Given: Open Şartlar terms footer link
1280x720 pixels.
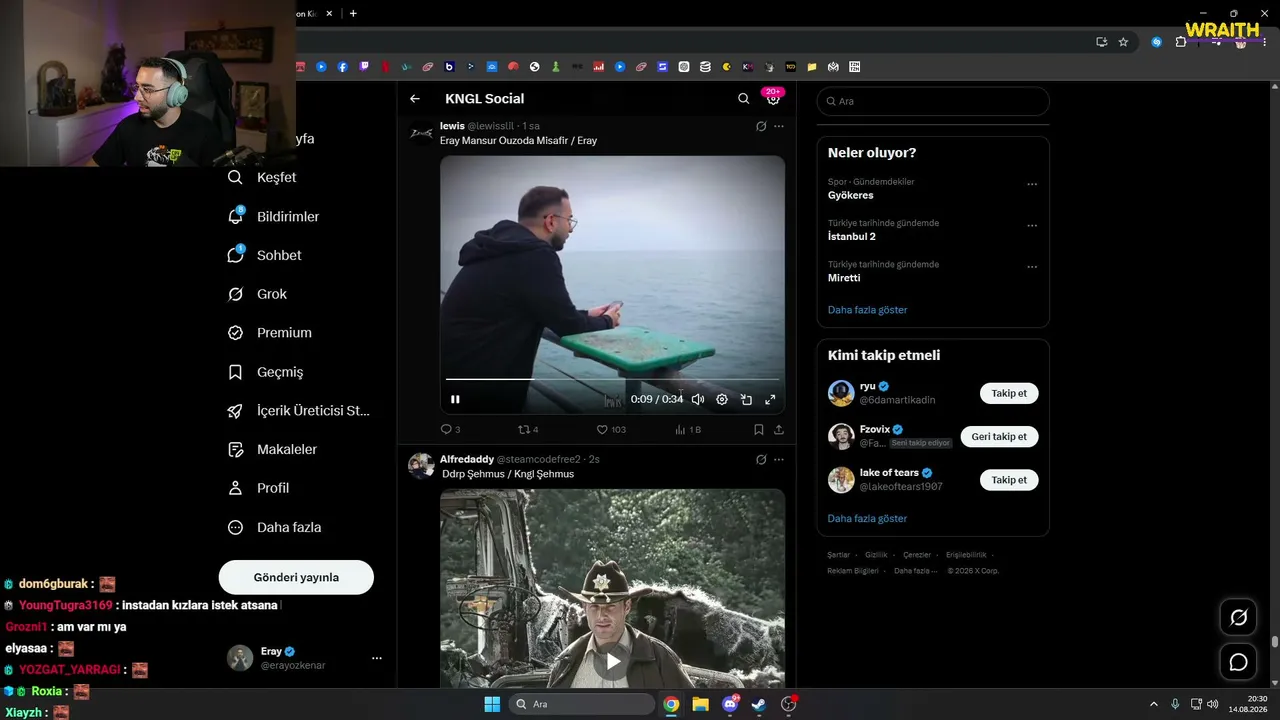Looking at the screenshot, I should tap(838, 555).
